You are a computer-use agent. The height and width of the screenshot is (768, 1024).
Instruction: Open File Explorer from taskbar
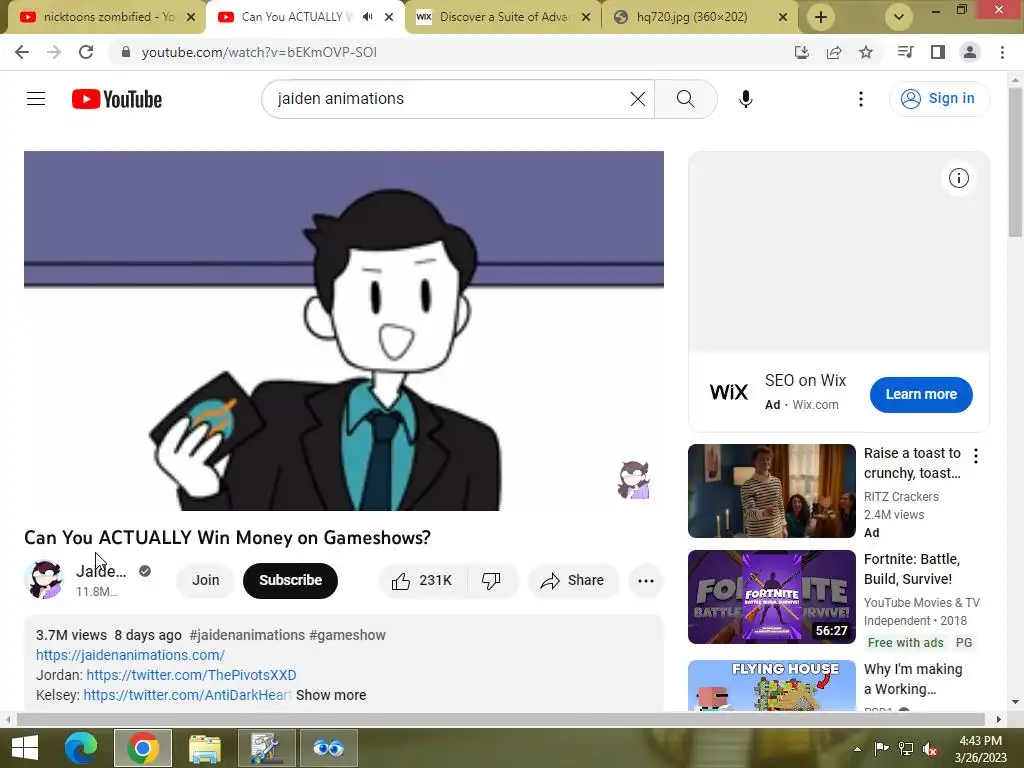click(204, 748)
